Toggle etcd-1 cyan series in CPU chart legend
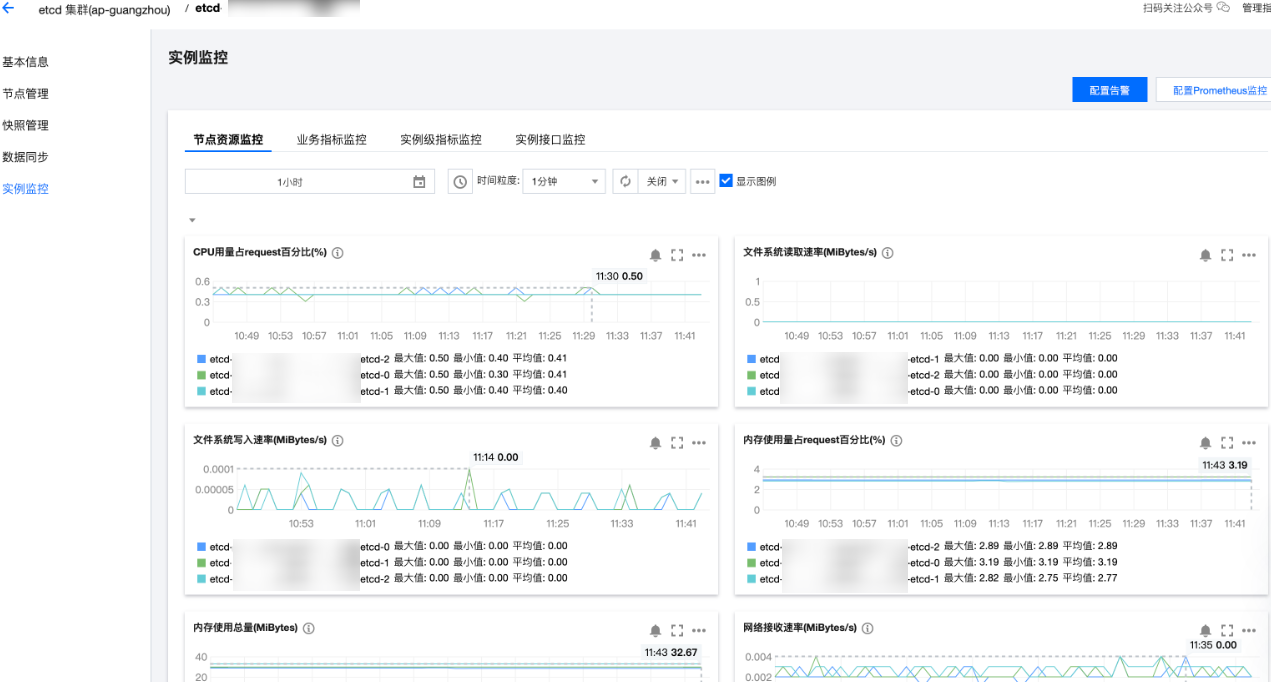Viewport: 1271px width, 682px height. [201, 390]
